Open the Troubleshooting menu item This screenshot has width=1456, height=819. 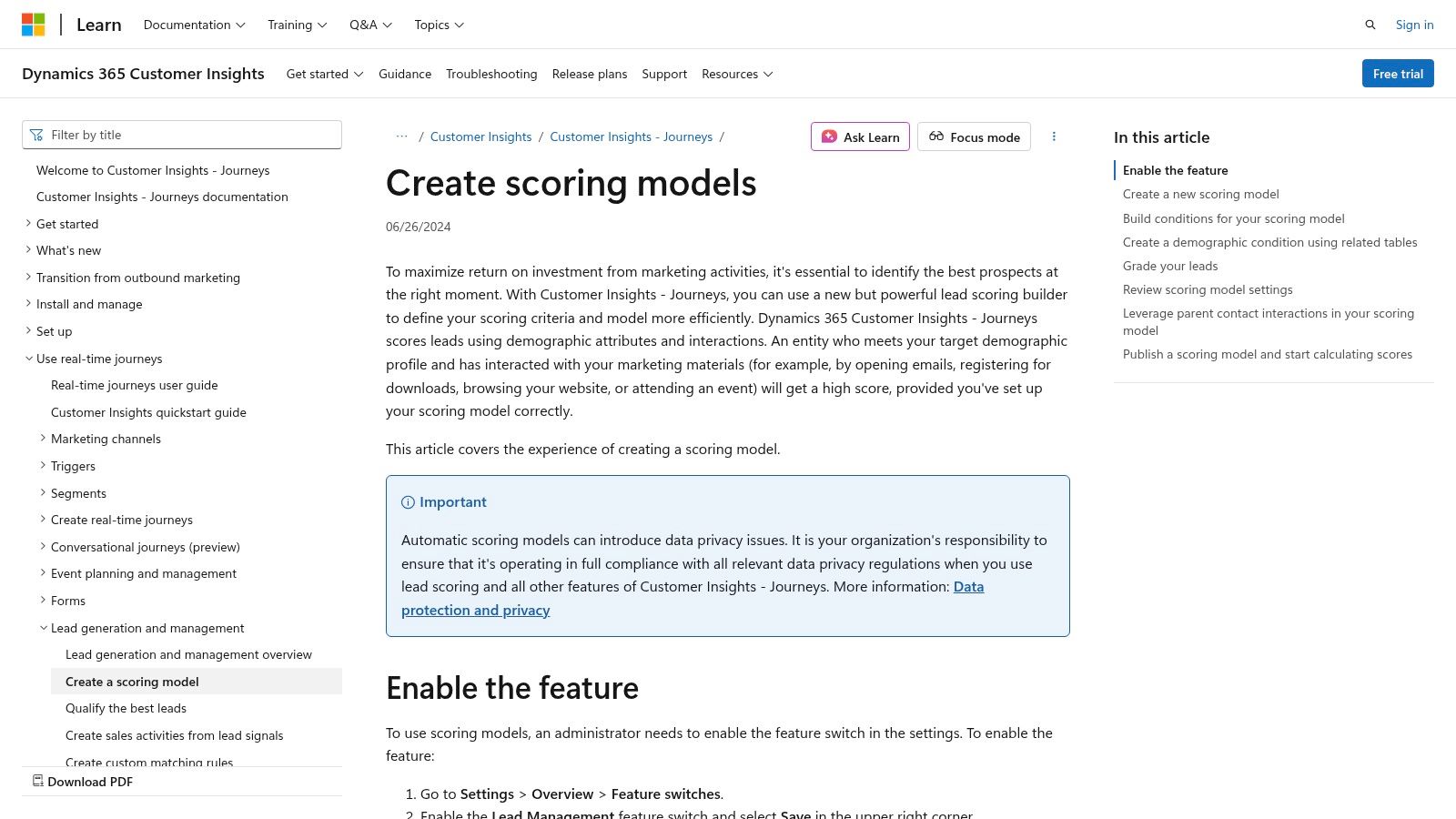pos(491,74)
